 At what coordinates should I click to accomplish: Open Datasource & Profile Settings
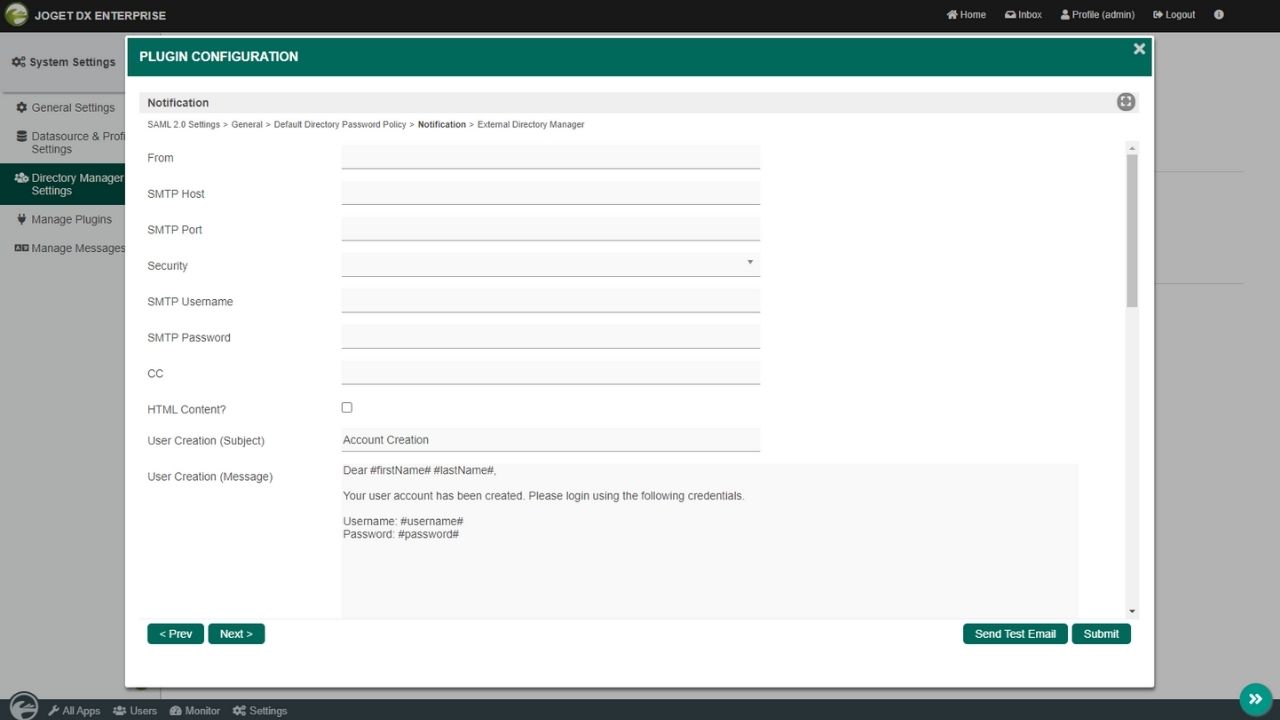point(70,142)
